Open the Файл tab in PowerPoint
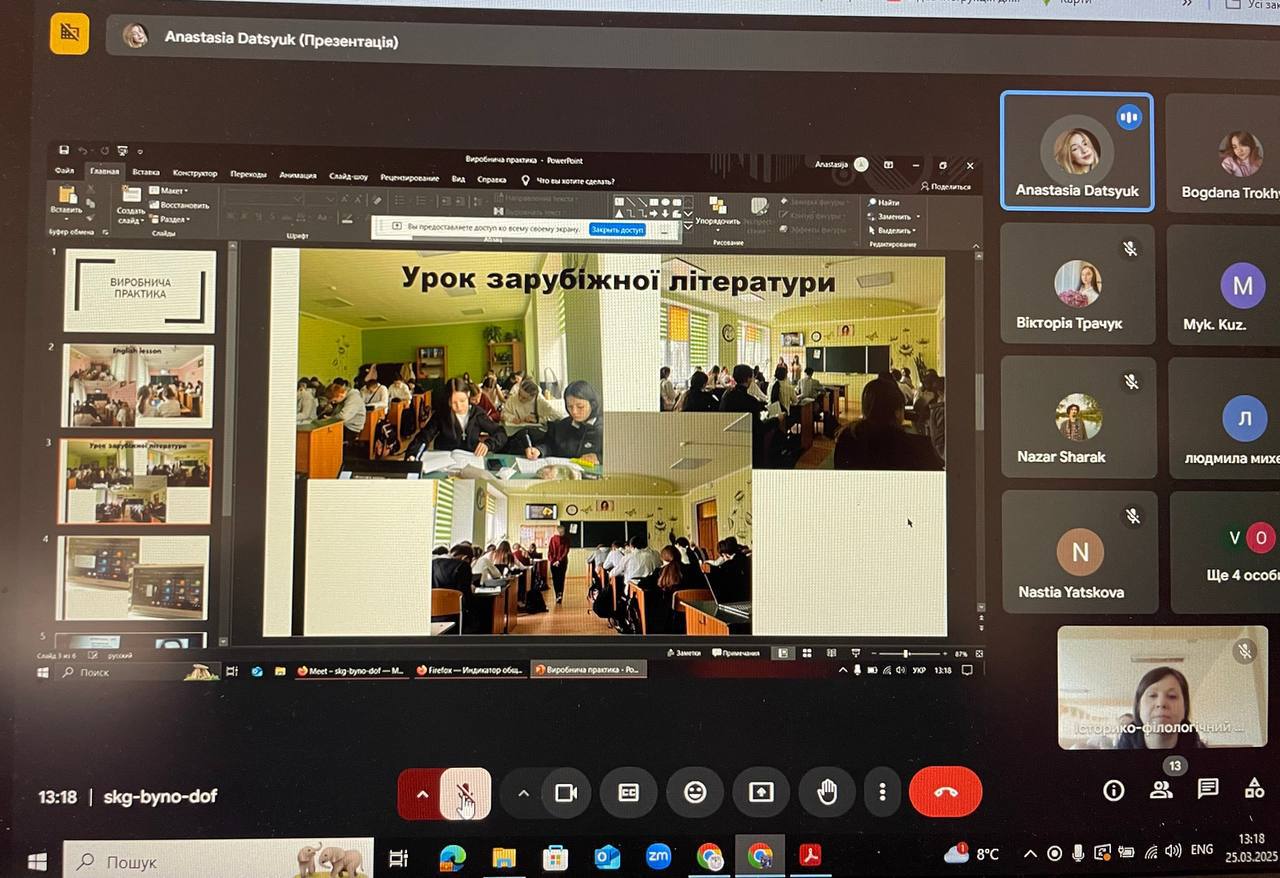 pos(65,172)
